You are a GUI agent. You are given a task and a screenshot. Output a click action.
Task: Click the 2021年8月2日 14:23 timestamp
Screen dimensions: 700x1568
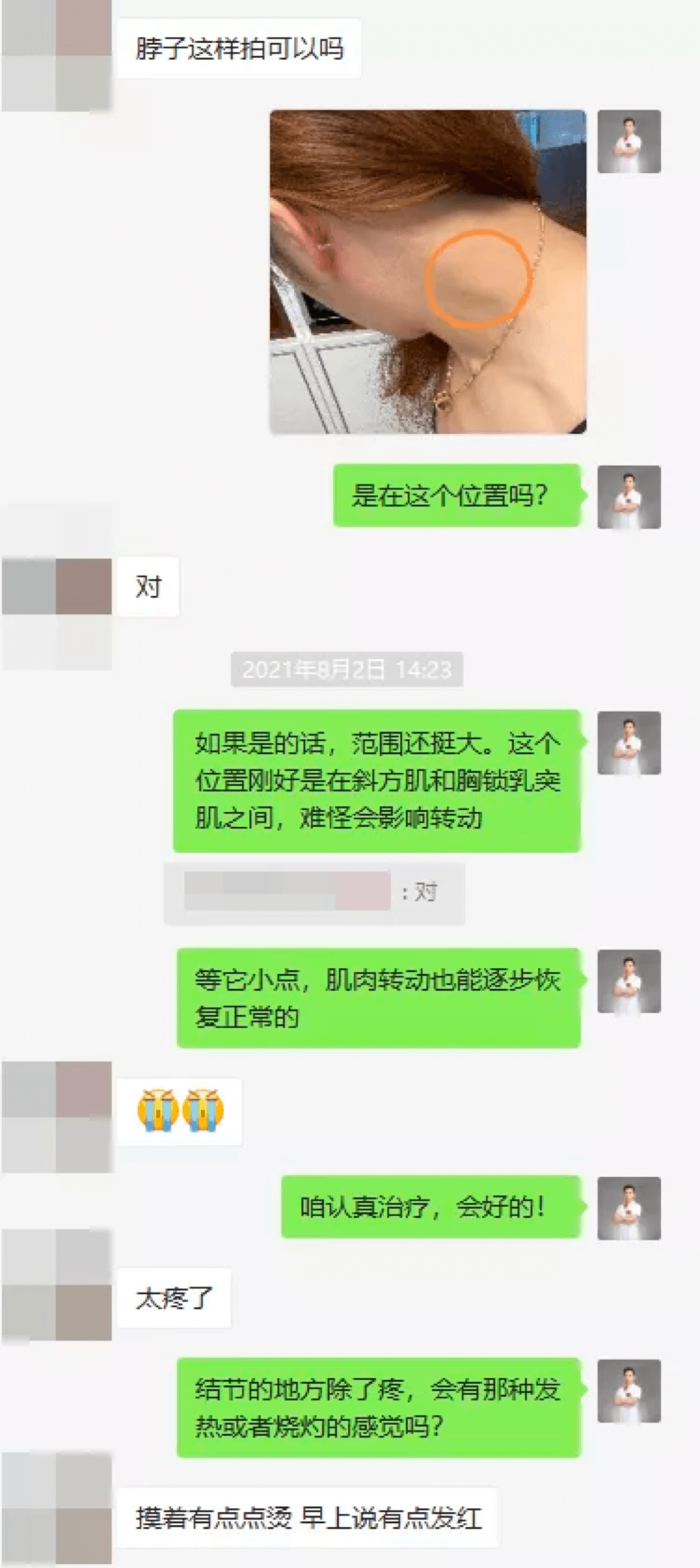pyautogui.click(x=347, y=669)
